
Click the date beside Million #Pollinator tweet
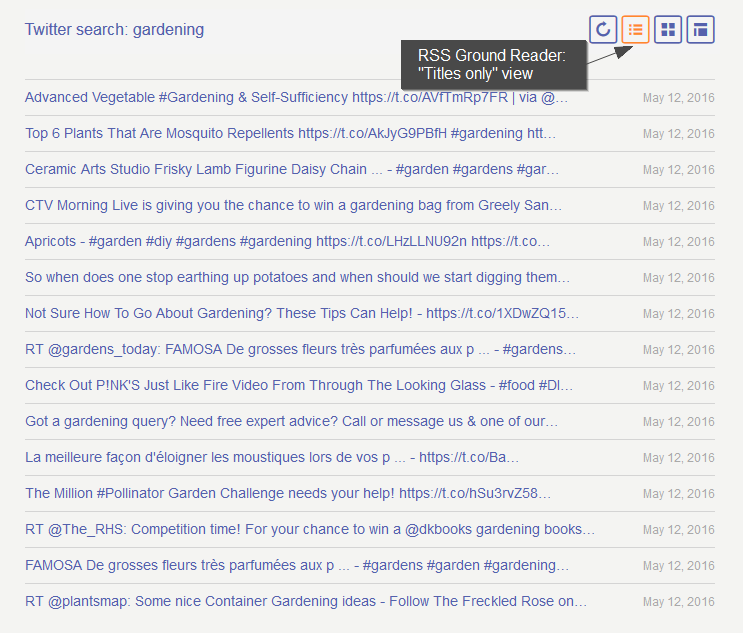click(679, 494)
